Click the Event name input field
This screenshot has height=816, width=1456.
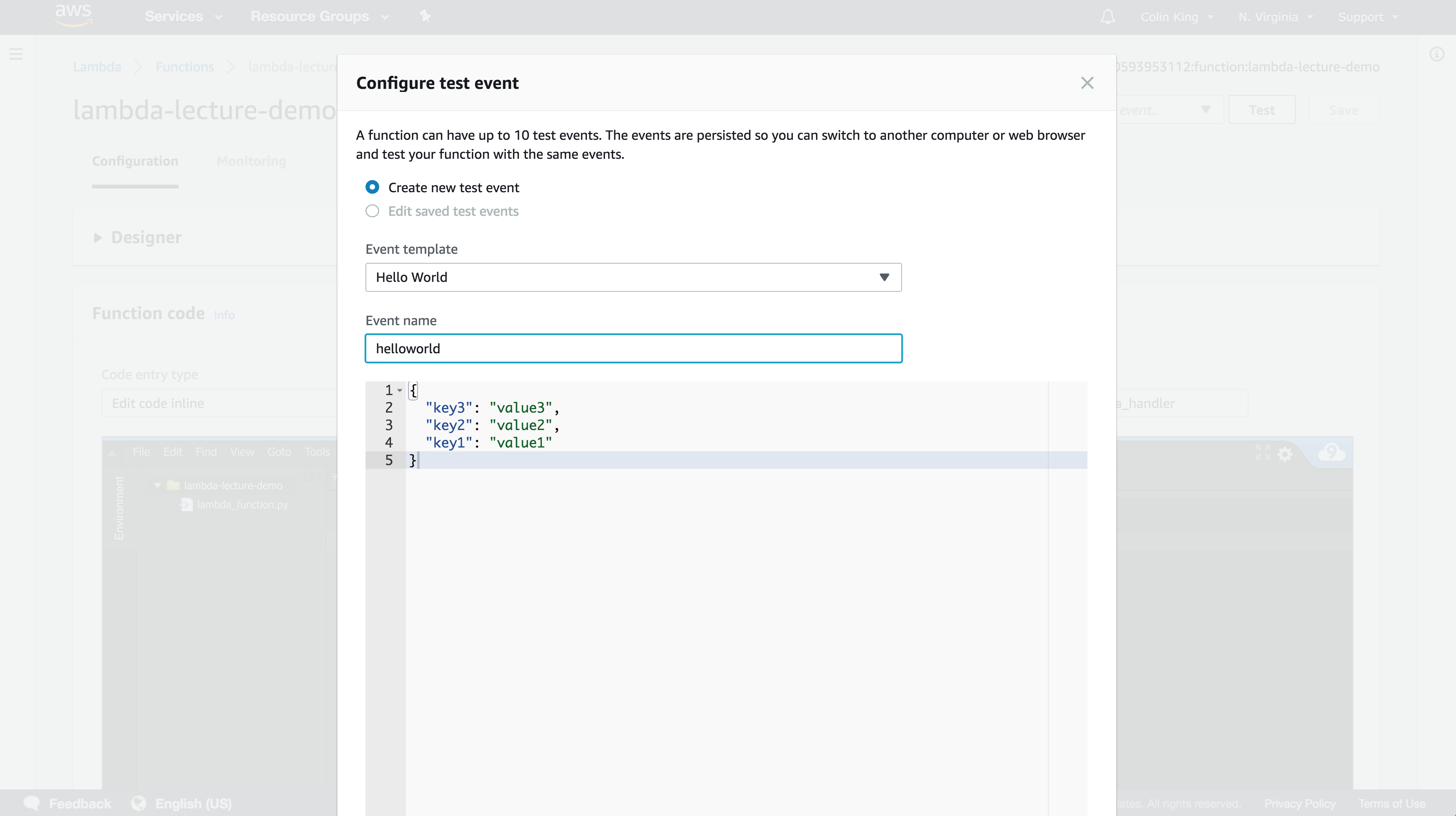click(x=633, y=348)
